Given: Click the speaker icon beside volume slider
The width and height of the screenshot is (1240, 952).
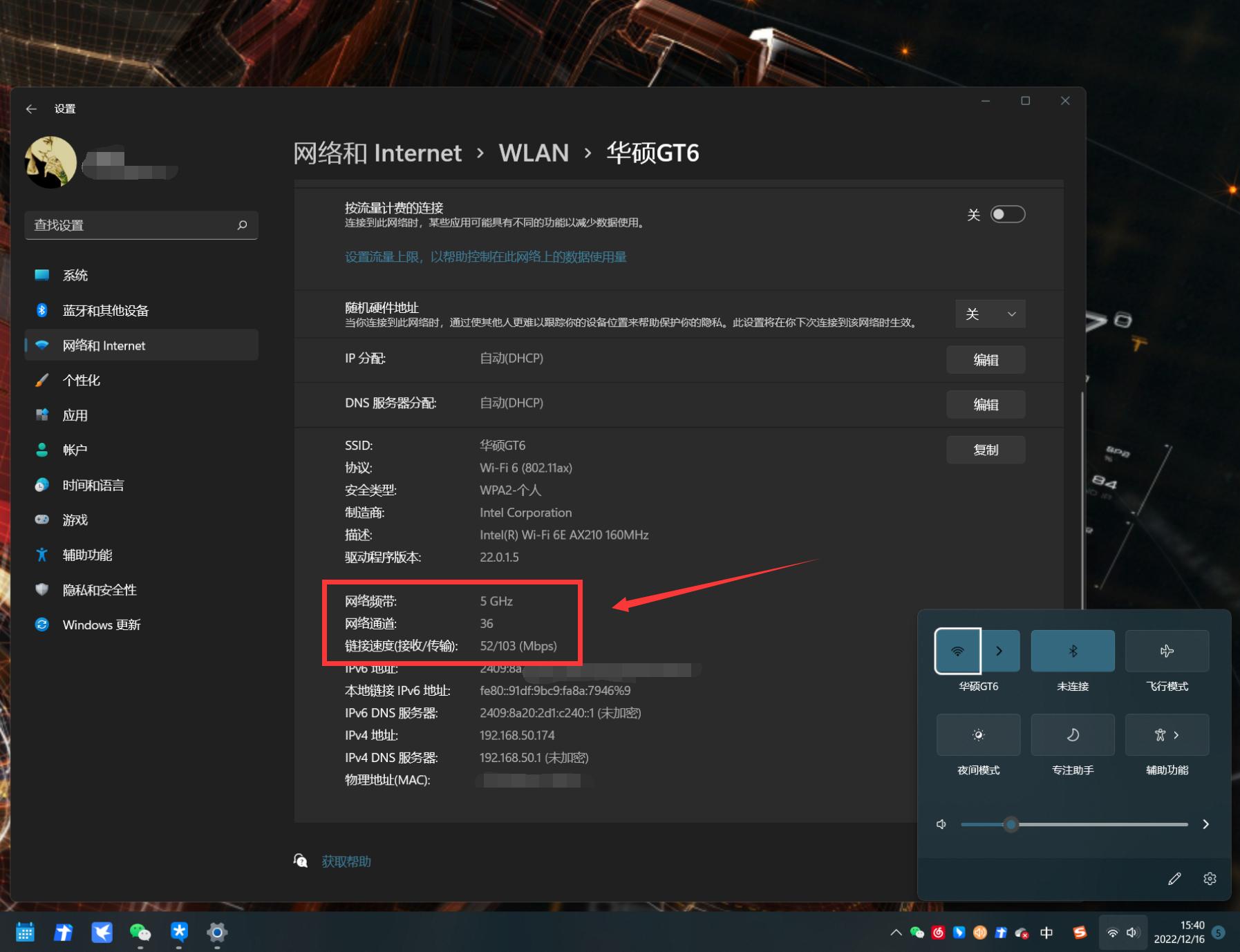Looking at the screenshot, I should tap(941, 824).
